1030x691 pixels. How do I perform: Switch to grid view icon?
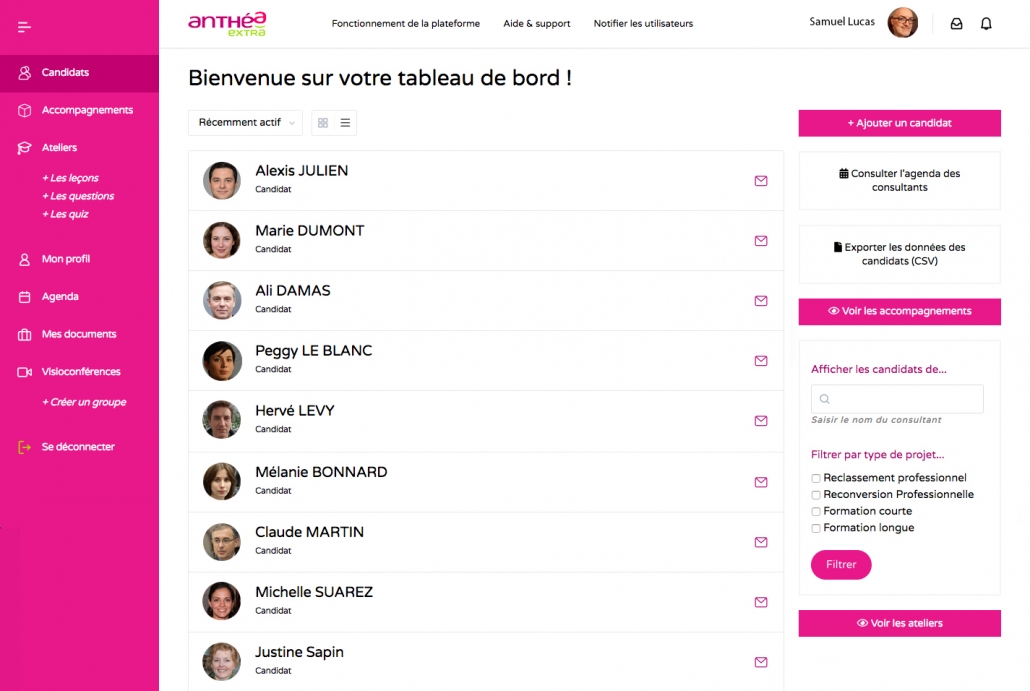pos(322,123)
